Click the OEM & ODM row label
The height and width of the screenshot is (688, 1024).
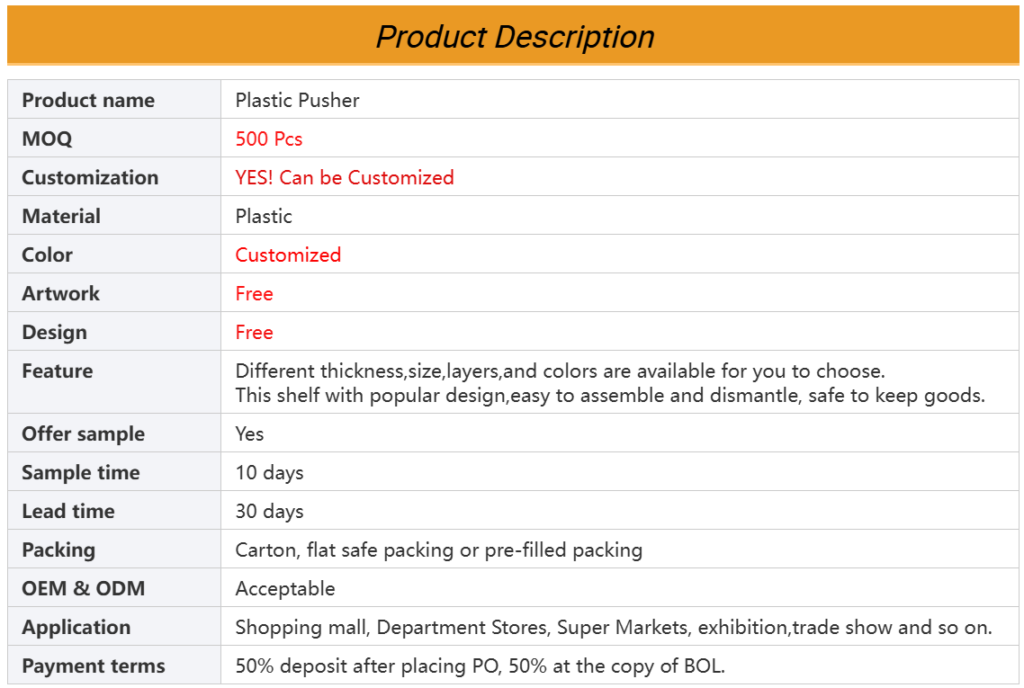tap(83, 588)
